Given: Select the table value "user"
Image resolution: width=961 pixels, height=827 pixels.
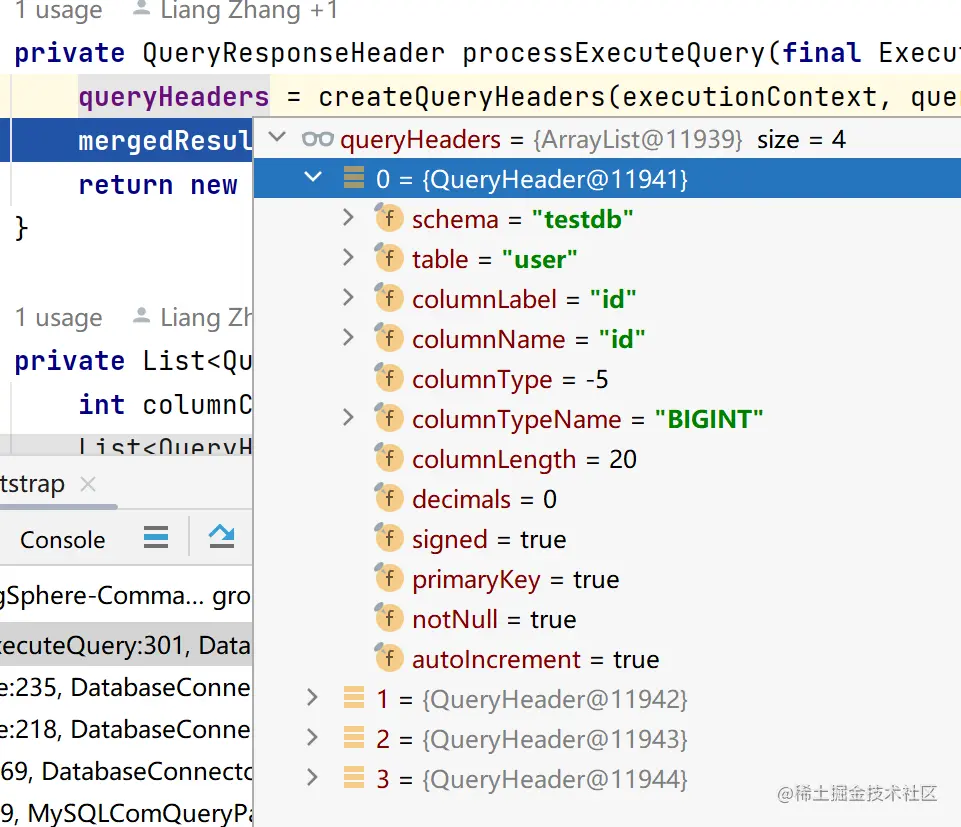Looking at the screenshot, I should [539, 259].
